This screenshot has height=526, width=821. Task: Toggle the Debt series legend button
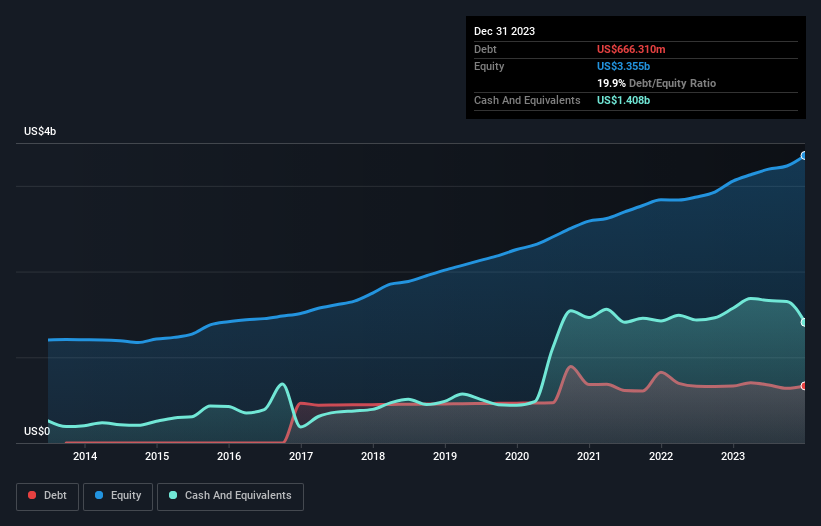(x=47, y=496)
